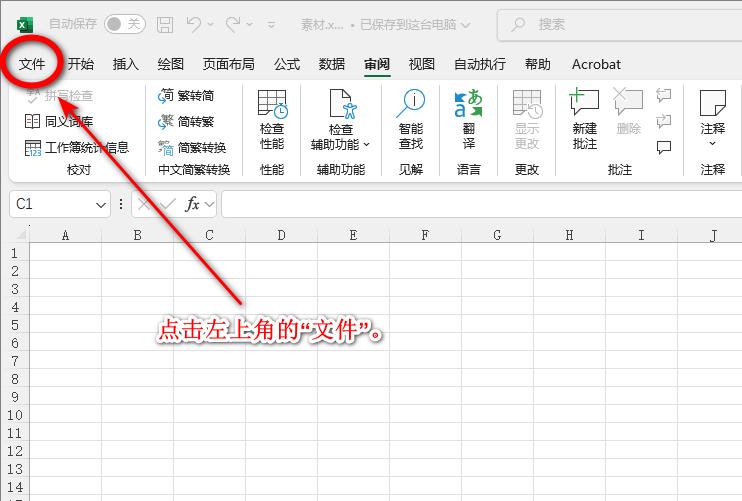Click the 翻译 translate icon
Screen dimensions: 742x501
(x=468, y=104)
